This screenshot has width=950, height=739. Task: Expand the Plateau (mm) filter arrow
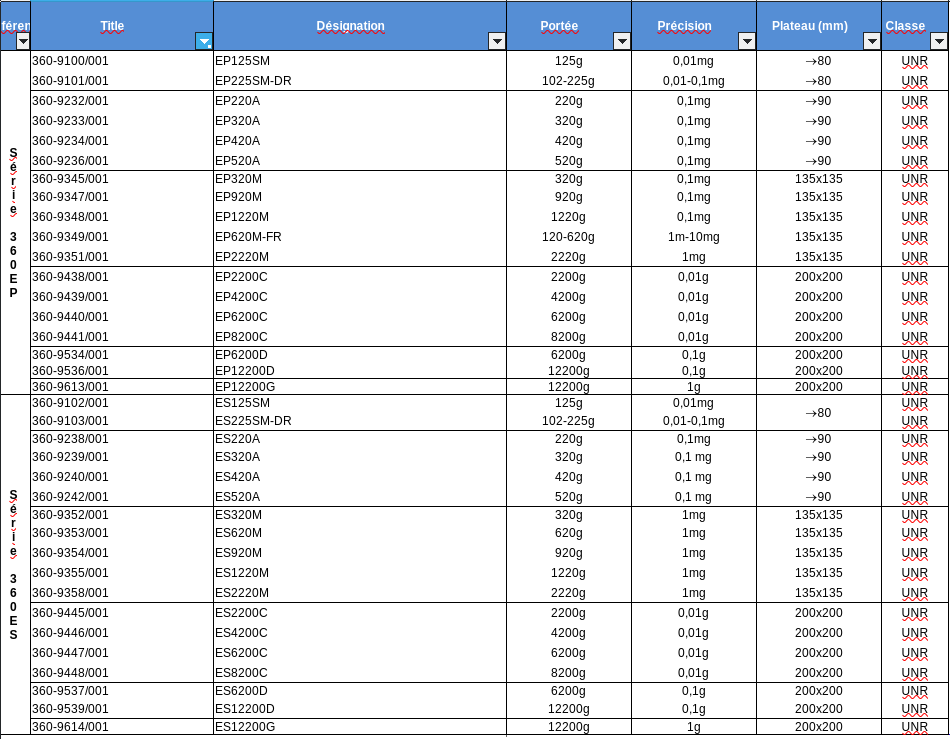tap(871, 41)
